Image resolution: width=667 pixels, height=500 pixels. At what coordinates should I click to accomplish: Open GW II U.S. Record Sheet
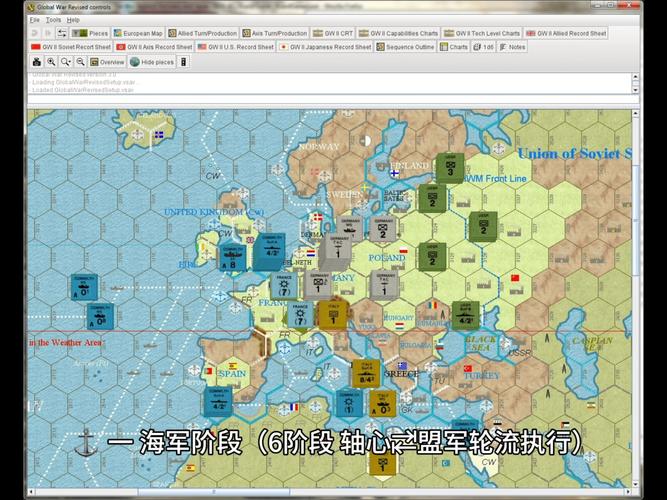[236, 47]
